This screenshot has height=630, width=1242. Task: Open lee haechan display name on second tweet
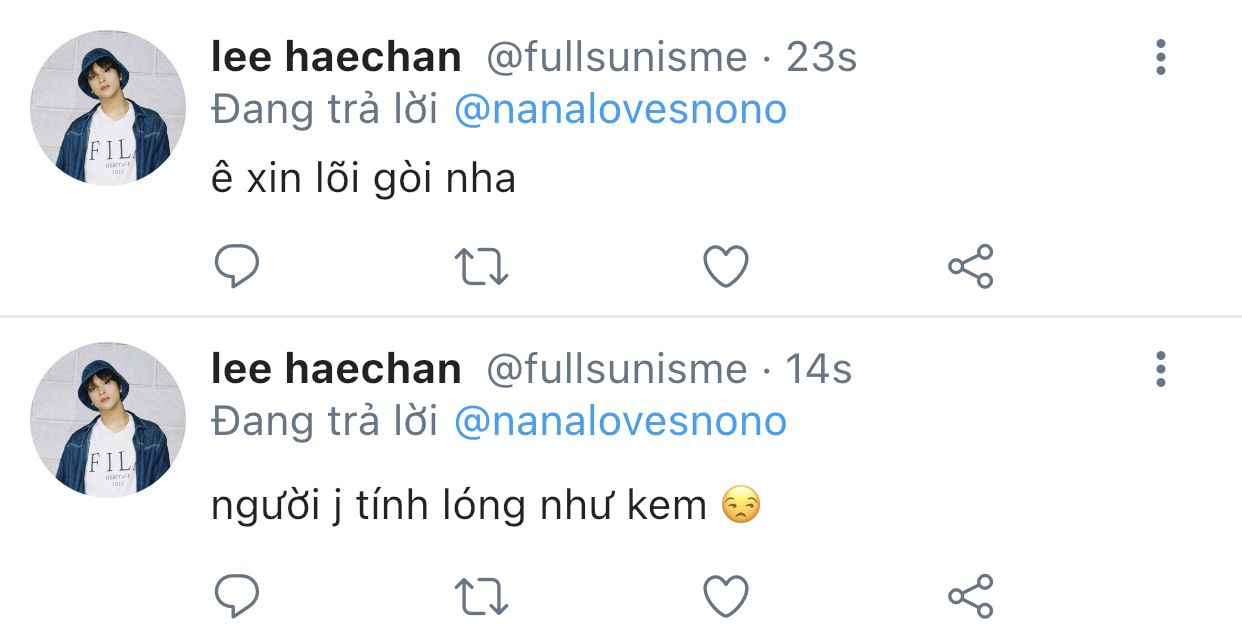click(x=336, y=370)
